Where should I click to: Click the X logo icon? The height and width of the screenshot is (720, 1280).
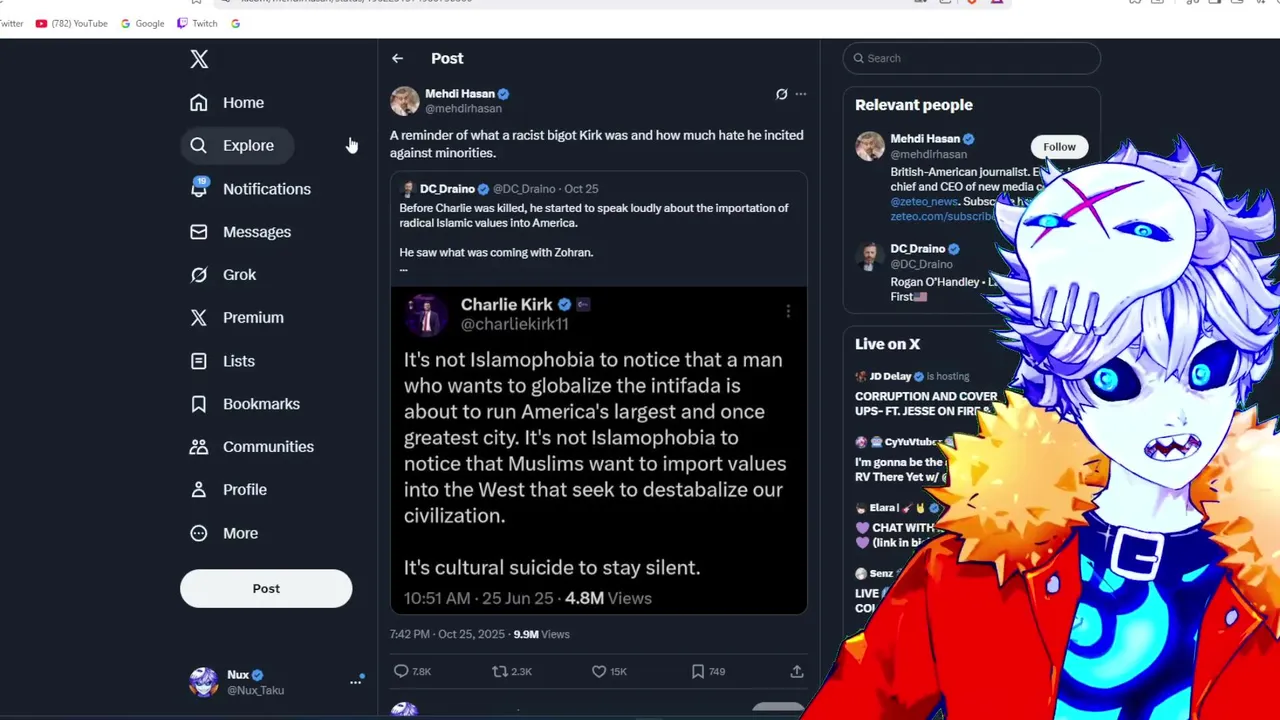pos(199,59)
